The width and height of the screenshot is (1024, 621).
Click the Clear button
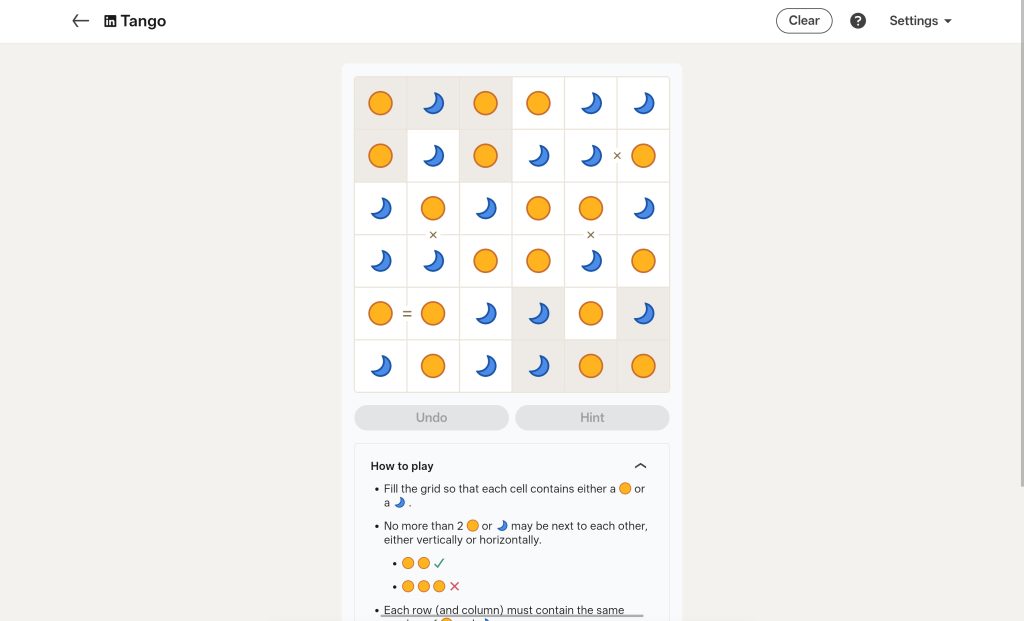tap(804, 20)
